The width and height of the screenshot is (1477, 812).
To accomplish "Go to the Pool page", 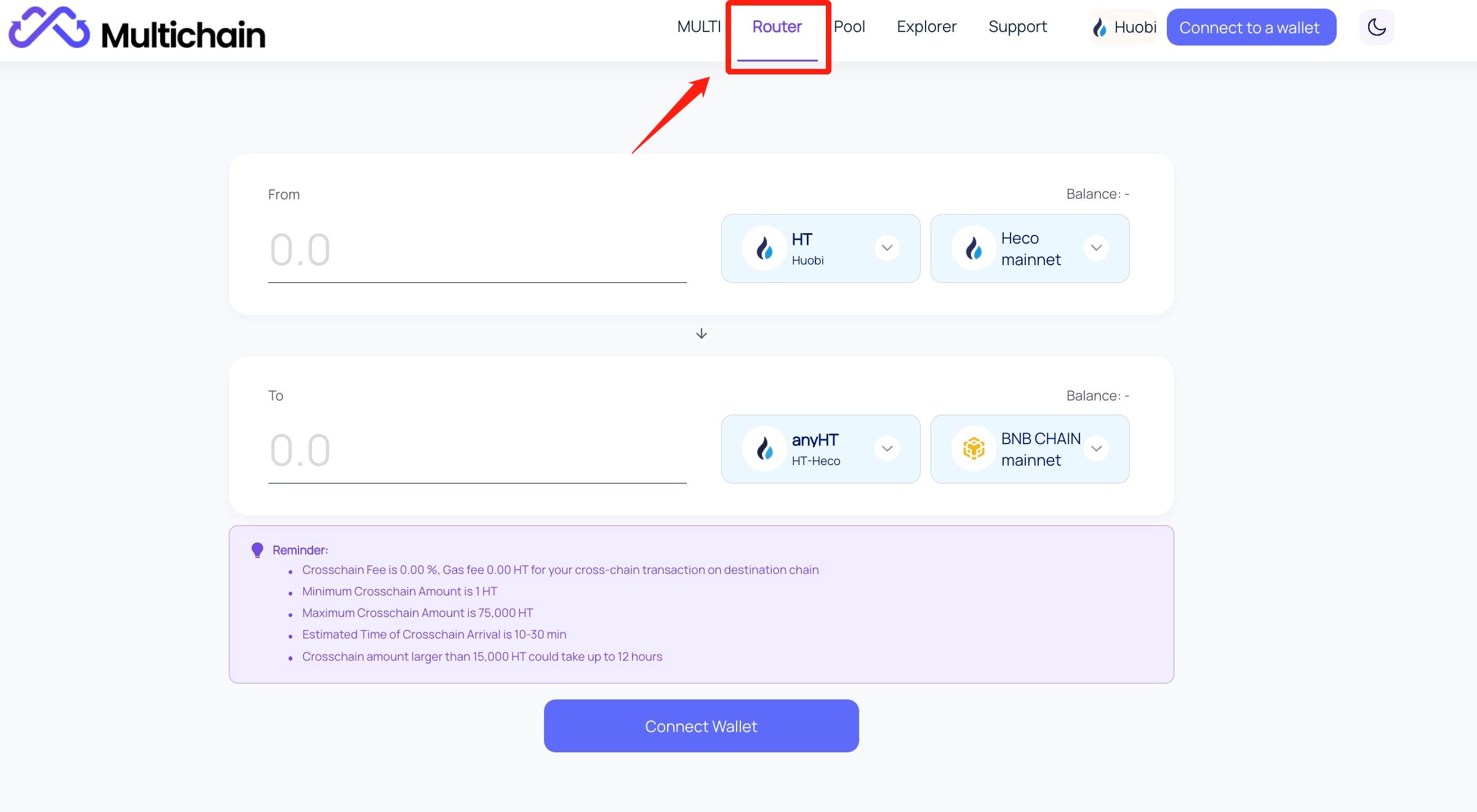I will click(849, 26).
